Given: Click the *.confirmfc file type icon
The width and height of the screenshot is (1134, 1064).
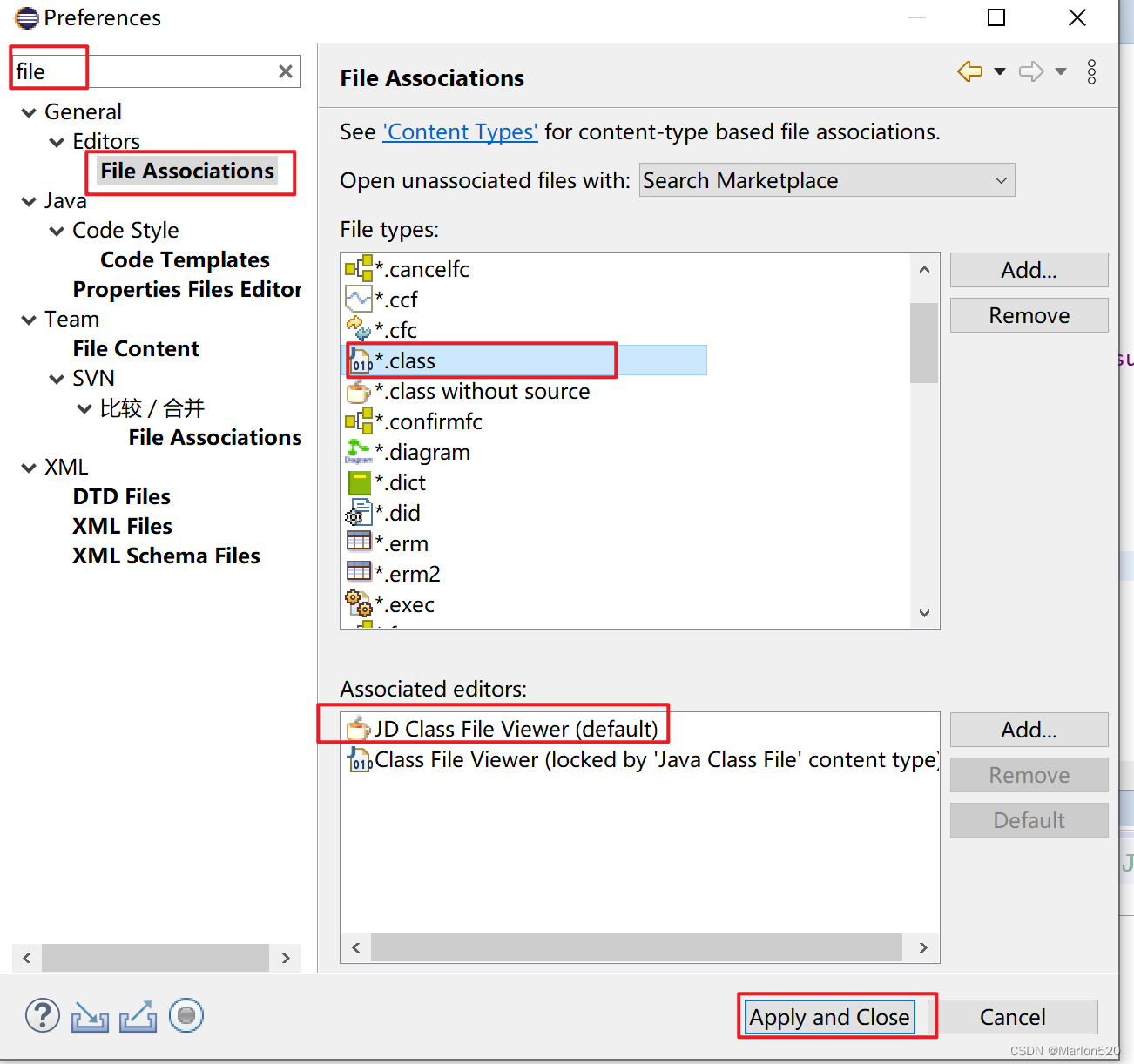Looking at the screenshot, I should click(359, 421).
